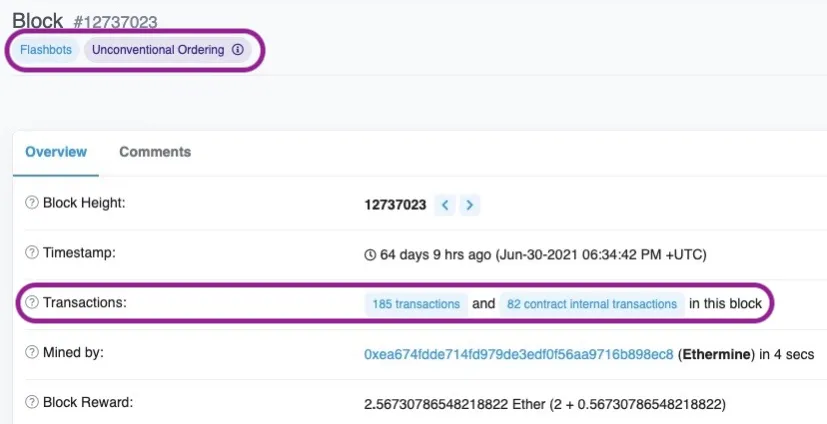Screen dimensions: 827x424
Task: Open the miner address 0xea674fdde714 link
Action: coord(519,354)
